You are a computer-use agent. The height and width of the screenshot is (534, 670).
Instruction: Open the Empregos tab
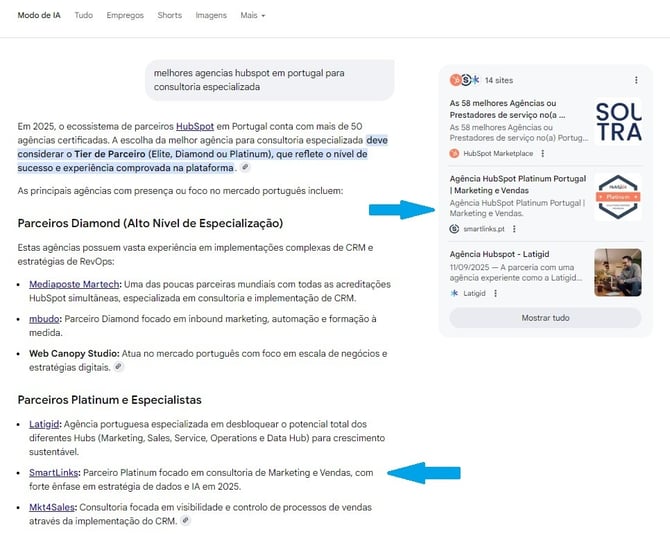pyautogui.click(x=125, y=15)
